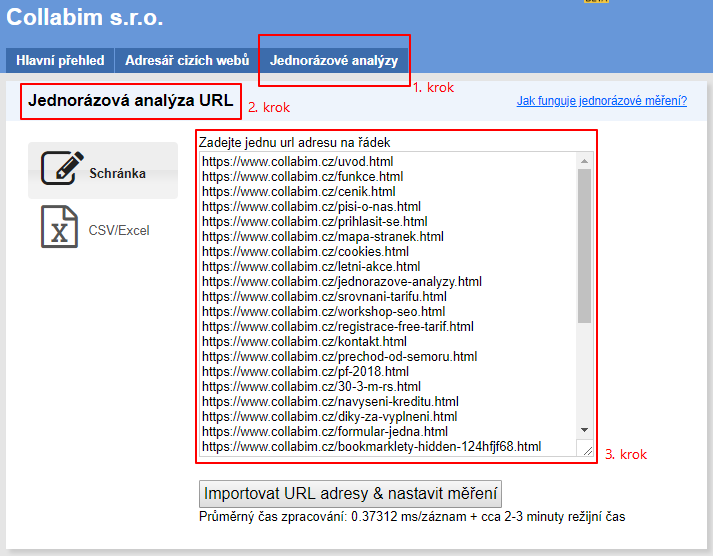Click the formular-jedna.html URL line
Screen dimensions: 713x556
pos(325,431)
